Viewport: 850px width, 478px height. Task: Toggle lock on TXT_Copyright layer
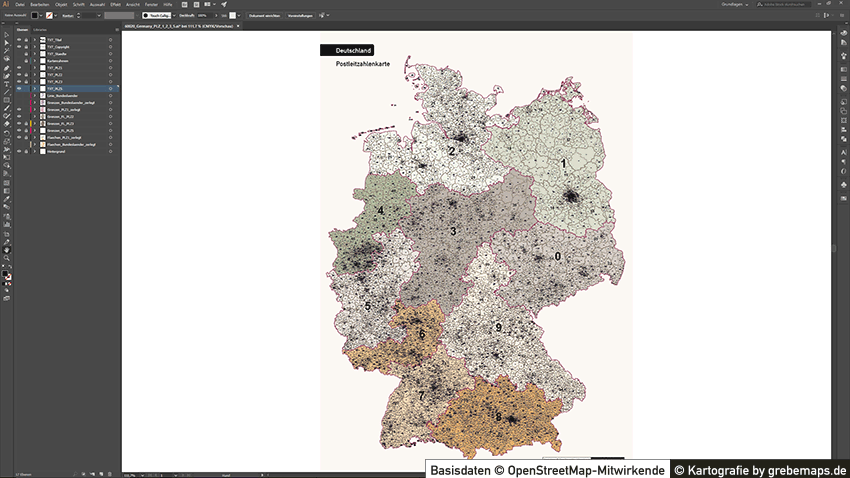pos(27,45)
